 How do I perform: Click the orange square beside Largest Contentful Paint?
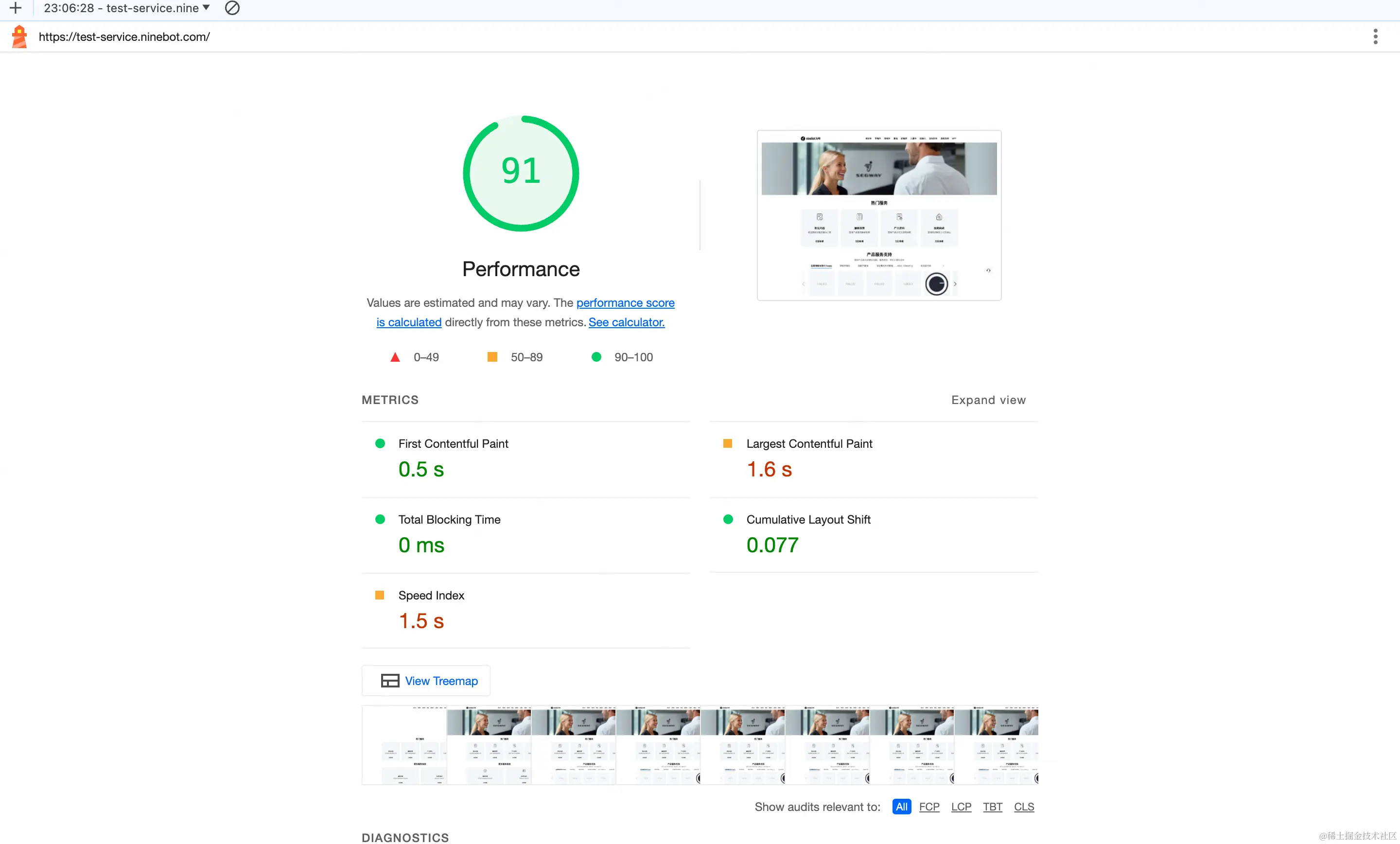click(727, 443)
